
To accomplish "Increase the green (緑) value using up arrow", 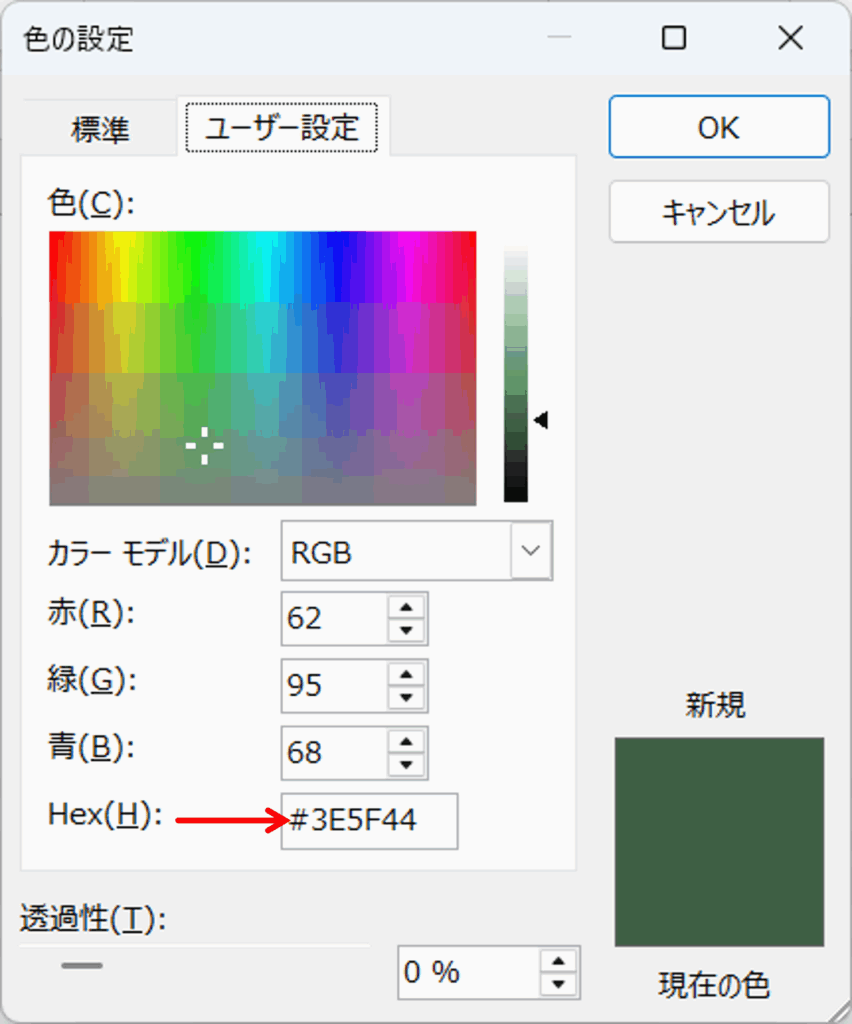I will click(x=405, y=674).
